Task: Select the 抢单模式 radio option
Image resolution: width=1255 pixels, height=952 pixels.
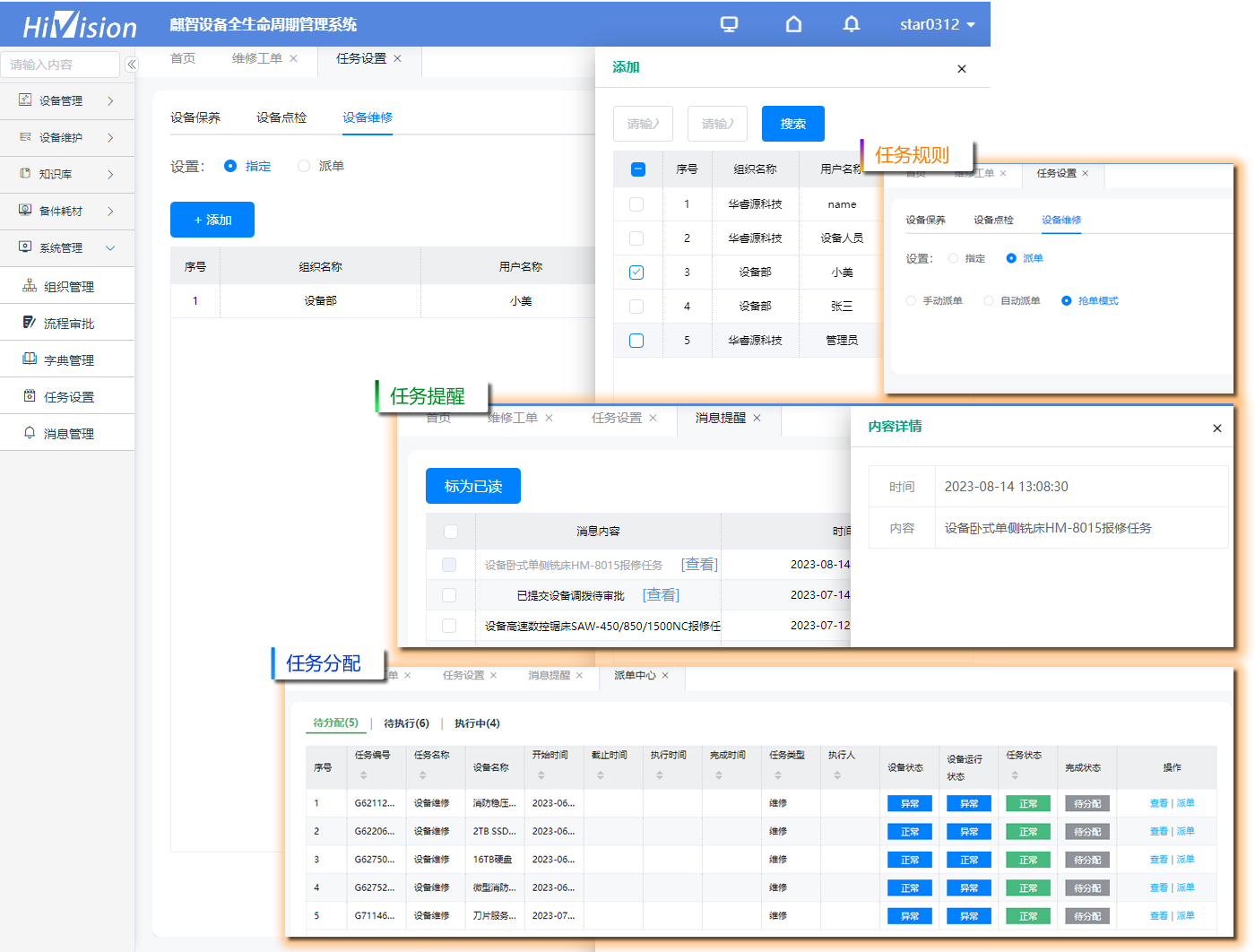Action: pos(1066,301)
